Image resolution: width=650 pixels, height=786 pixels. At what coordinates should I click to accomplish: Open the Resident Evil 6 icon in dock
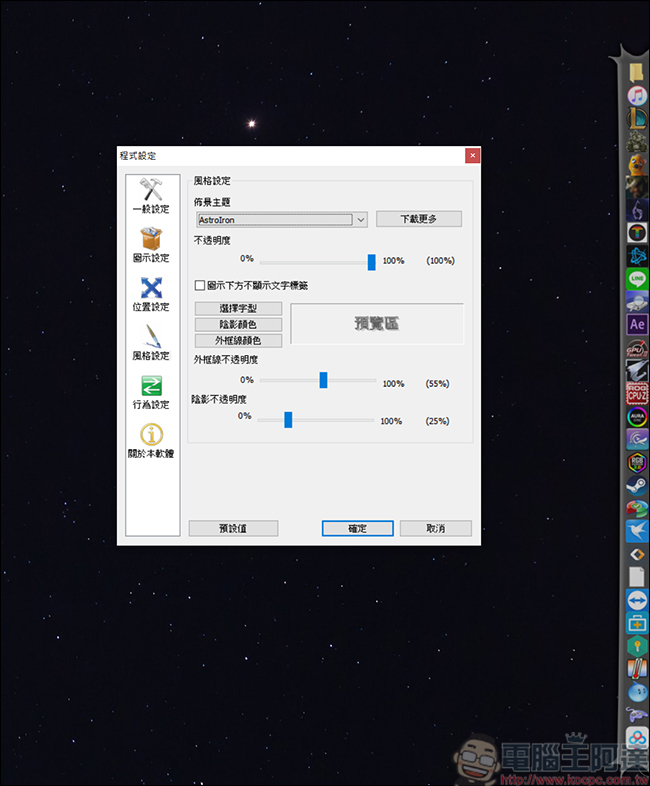(x=637, y=210)
